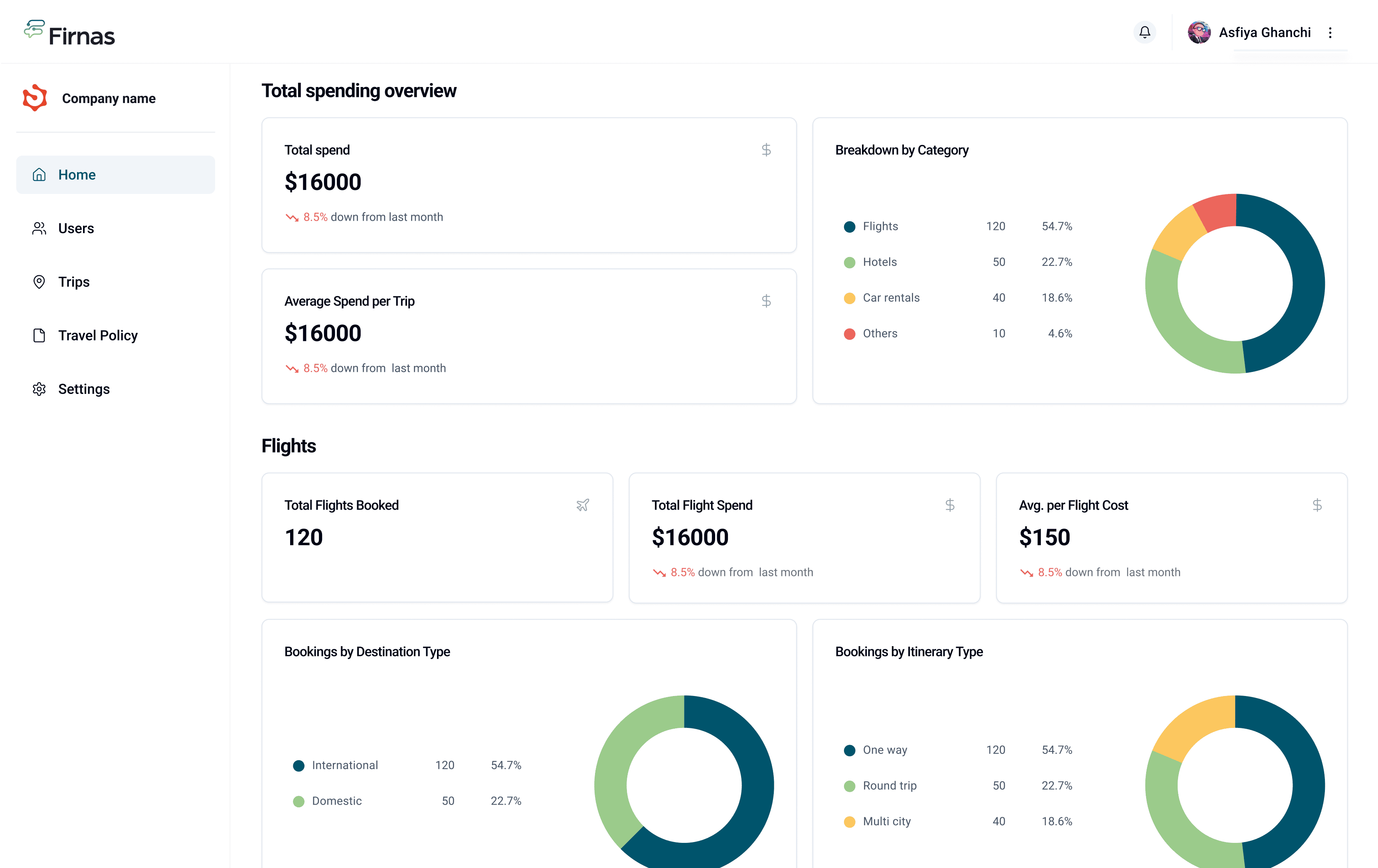This screenshot has width=1378, height=868.
Task: Click the $150 Avg. per Flight Cost value
Action: coord(1044,537)
